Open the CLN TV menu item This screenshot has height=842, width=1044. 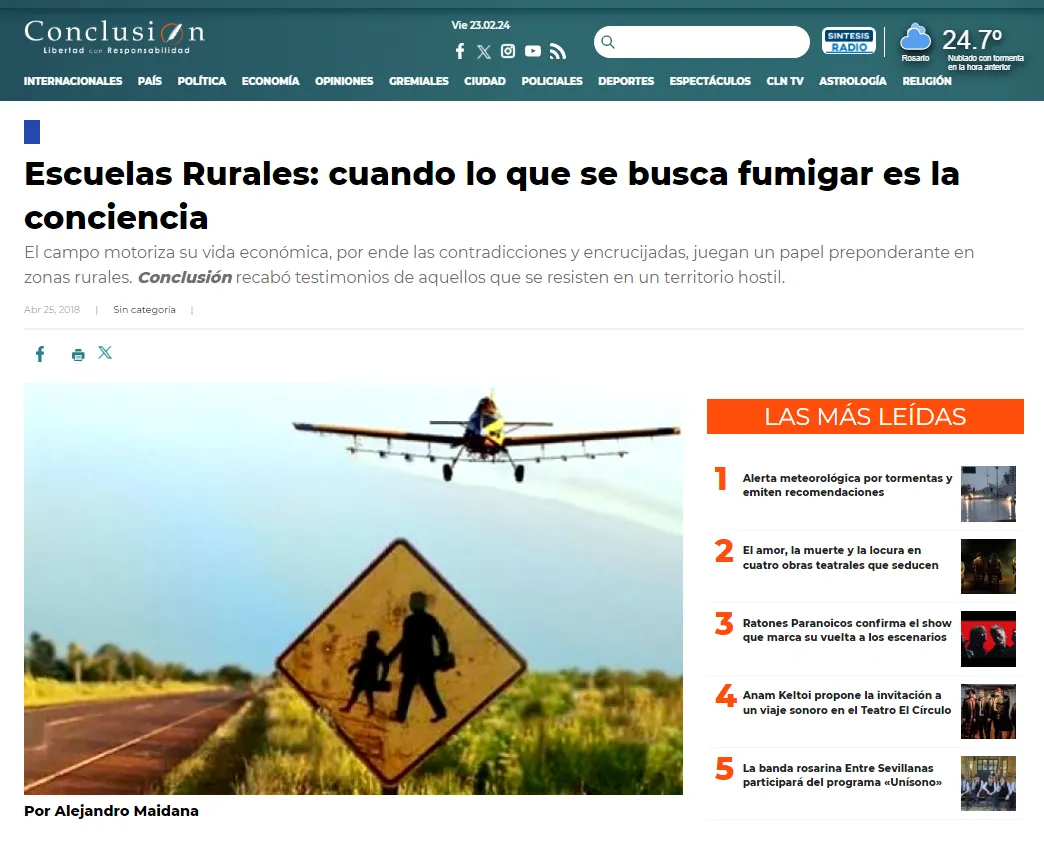click(x=785, y=81)
